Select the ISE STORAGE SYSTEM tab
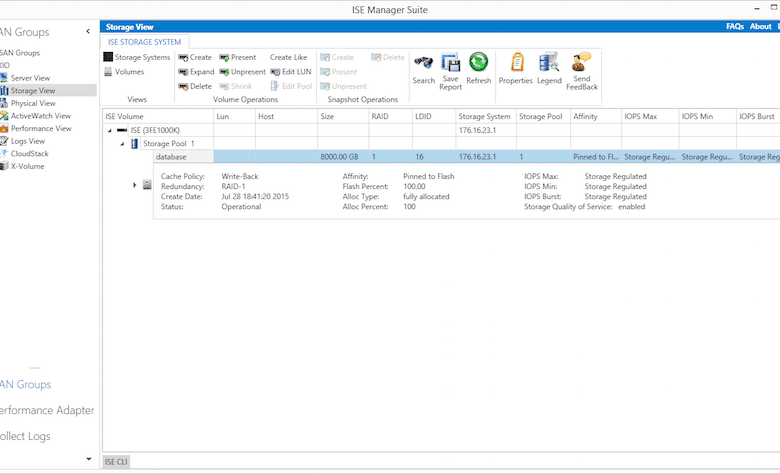The image size is (780, 474). [x=144, y=42]
